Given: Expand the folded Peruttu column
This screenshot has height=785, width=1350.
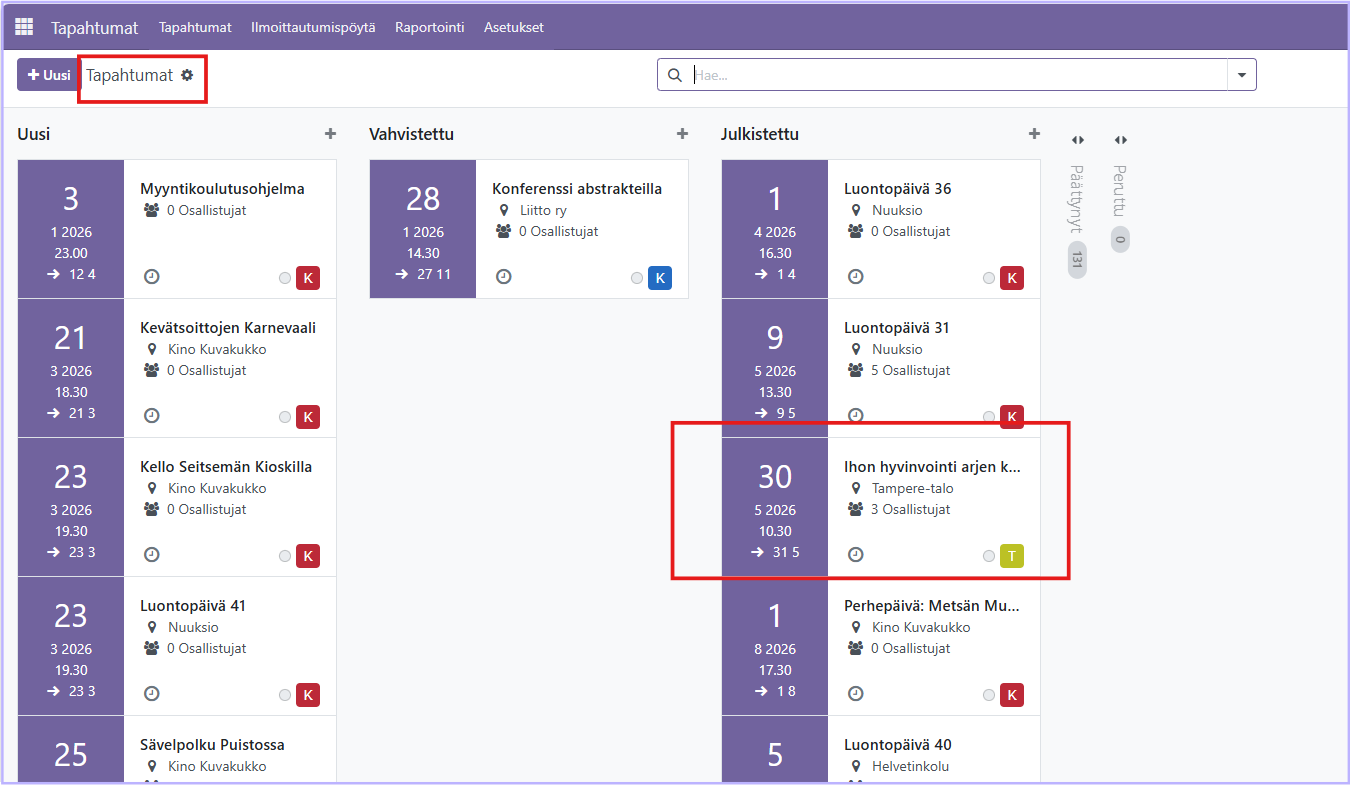Looking at the screenshot, I should pyautogui.click(x=1120, y=140).
